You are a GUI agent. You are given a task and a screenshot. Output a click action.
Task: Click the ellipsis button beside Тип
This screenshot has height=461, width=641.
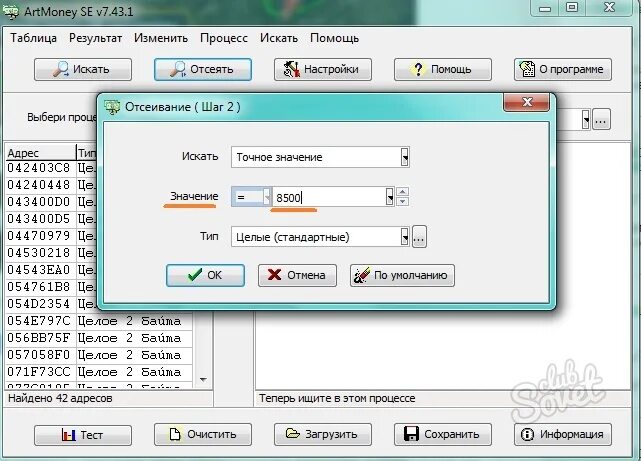click(419, 237)
